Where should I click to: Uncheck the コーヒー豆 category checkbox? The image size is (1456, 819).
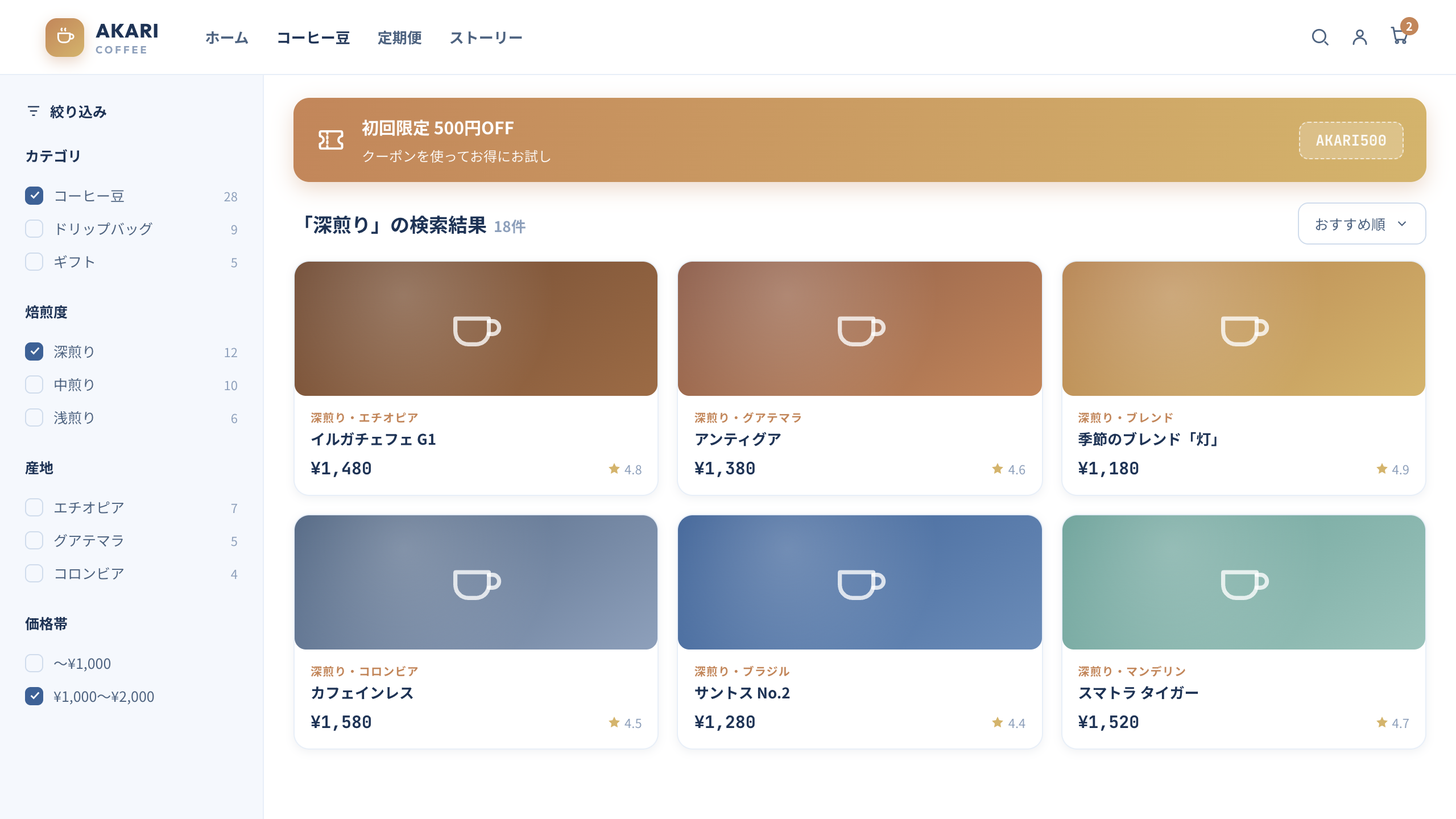34,196
